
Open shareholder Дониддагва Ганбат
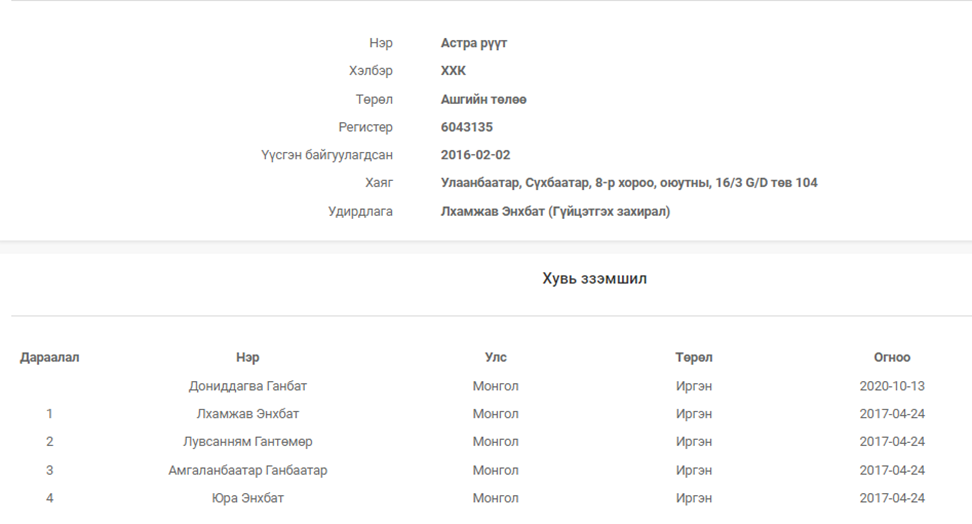tap(247, 386)
